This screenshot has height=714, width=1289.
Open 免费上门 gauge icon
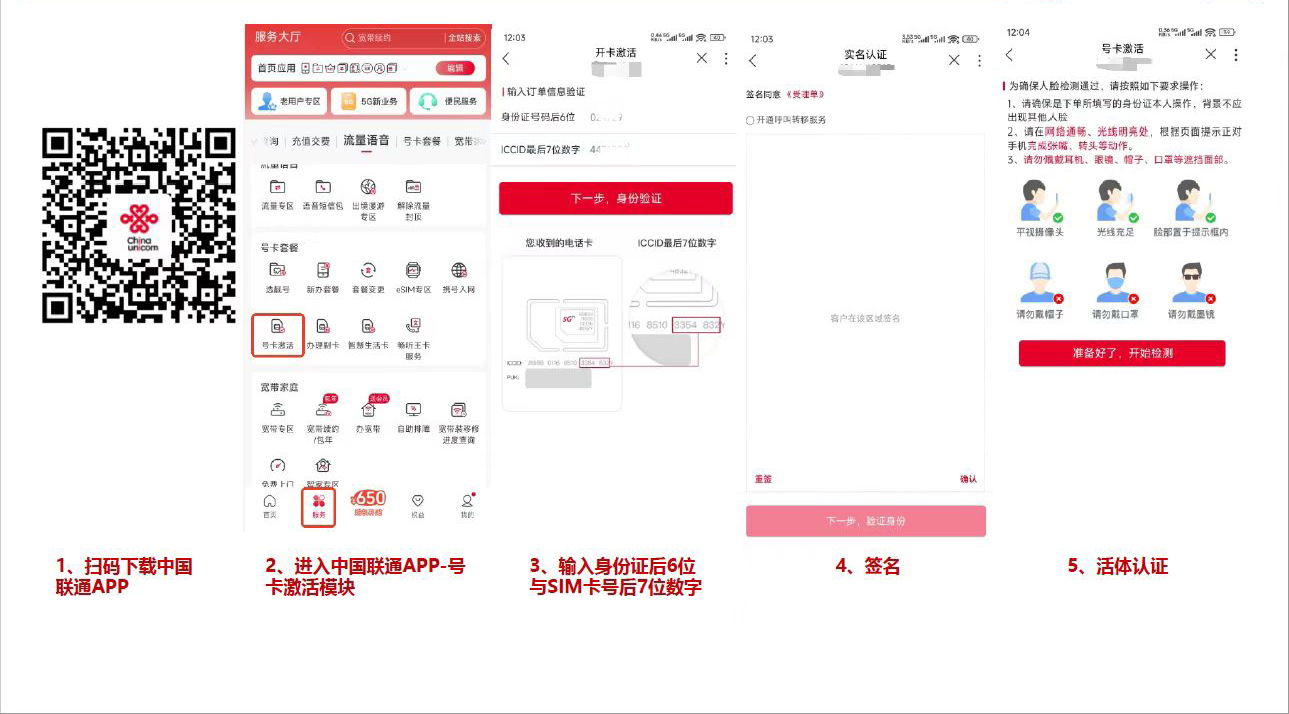(x=277, y=465)
